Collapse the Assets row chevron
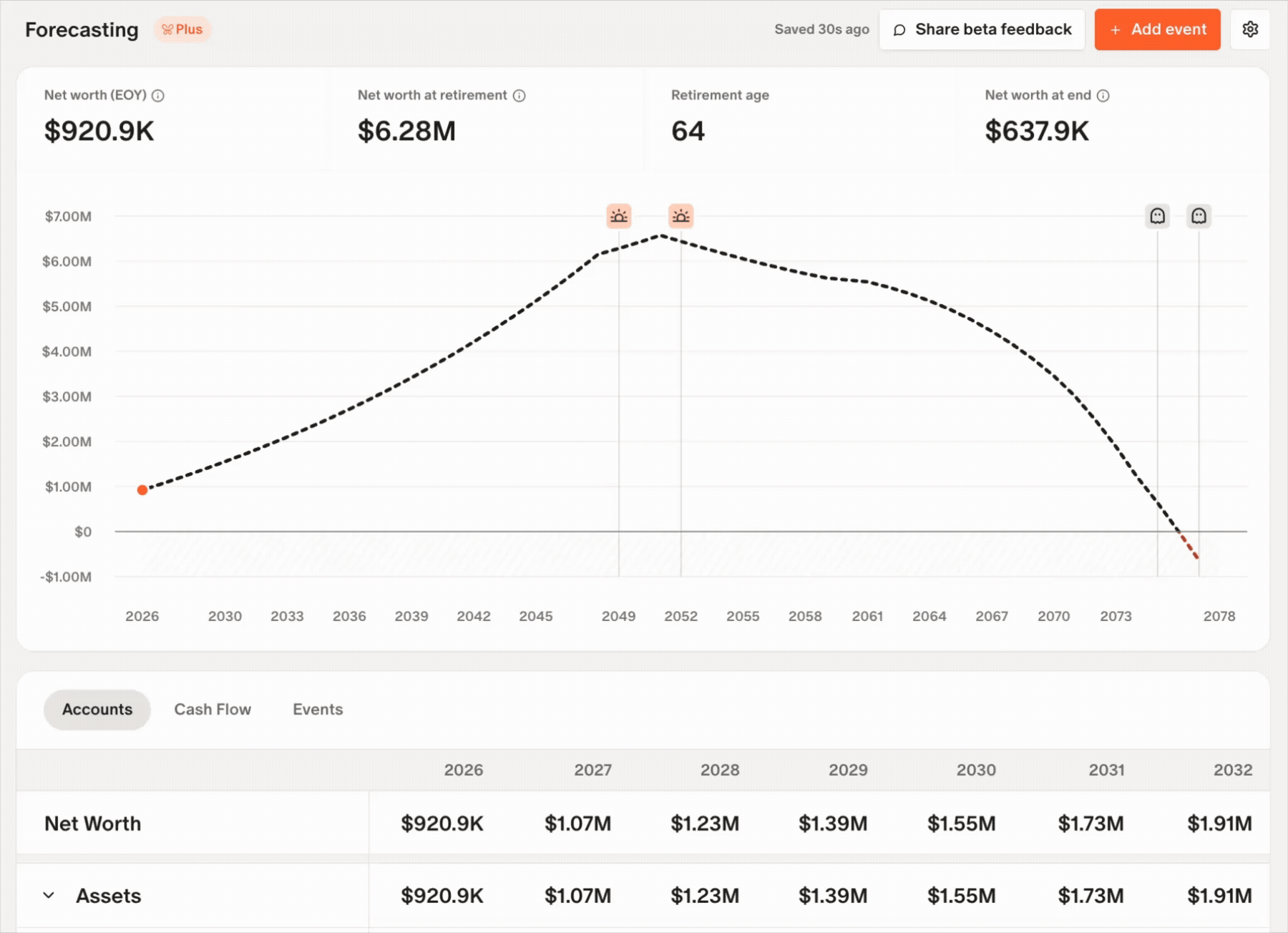Image resolution: width=1288 pixels, height=933 pixels. (x=49, y=895)
